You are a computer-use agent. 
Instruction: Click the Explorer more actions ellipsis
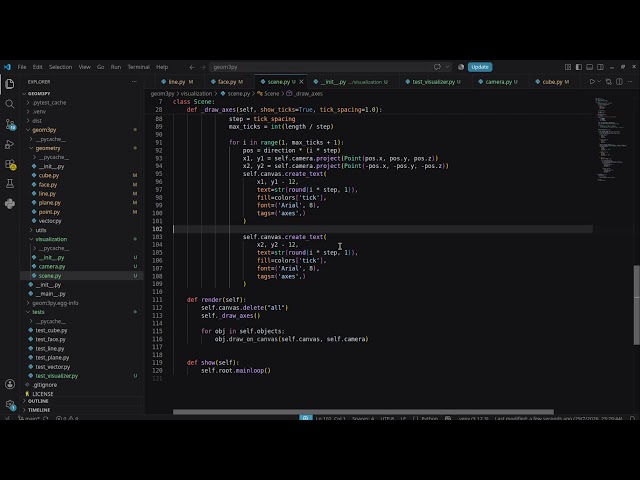coord(134,82)
